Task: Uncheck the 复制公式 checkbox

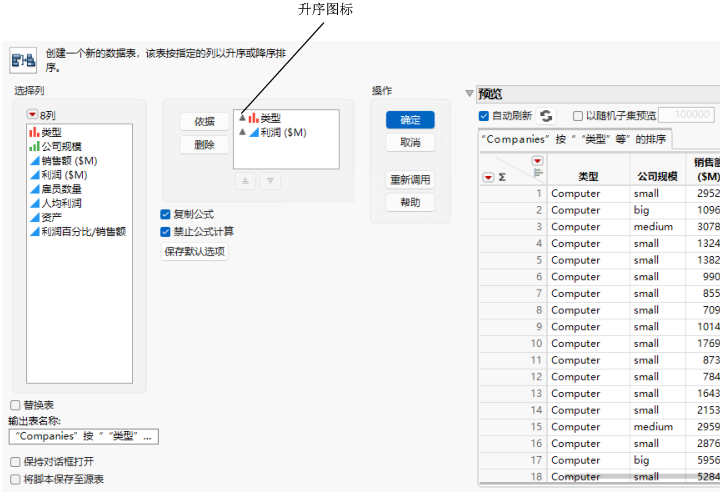Action: click(165, 214)
